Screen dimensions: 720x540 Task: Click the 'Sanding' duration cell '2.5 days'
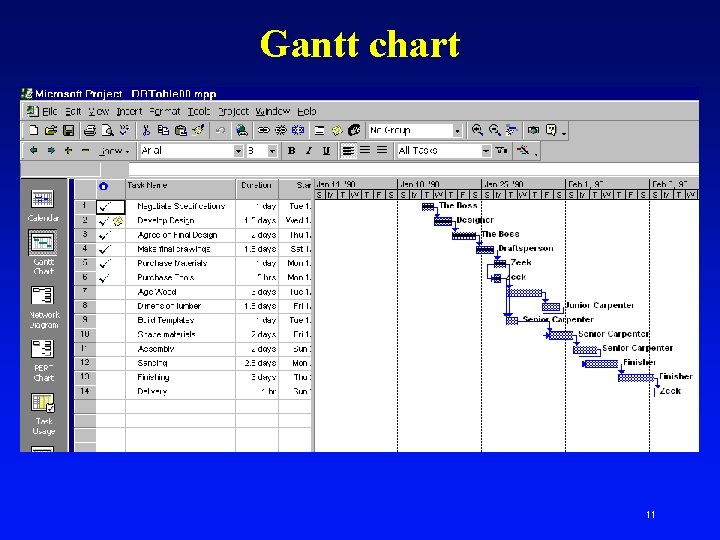257,363
